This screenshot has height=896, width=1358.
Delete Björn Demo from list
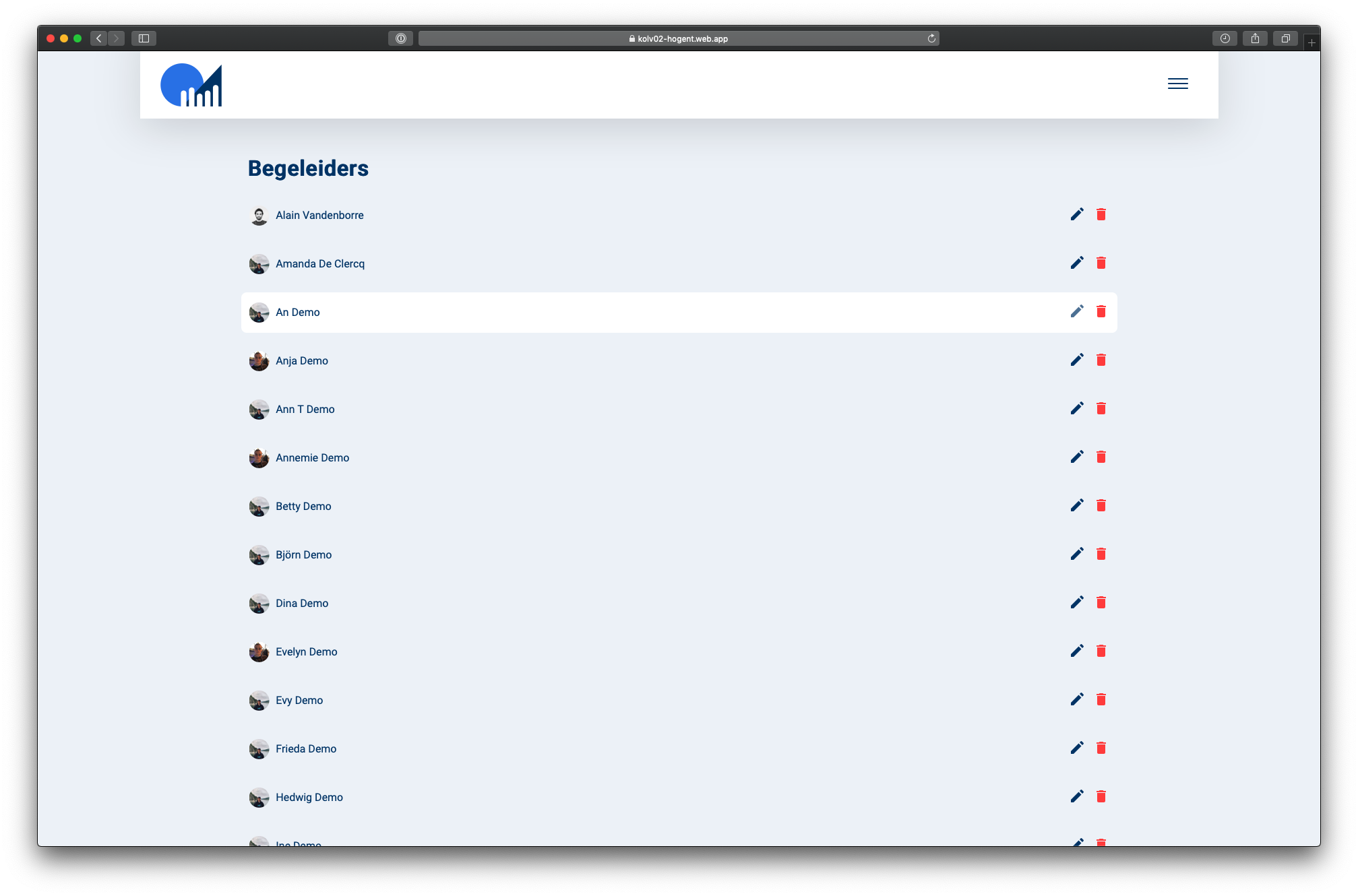[1101, 554]
